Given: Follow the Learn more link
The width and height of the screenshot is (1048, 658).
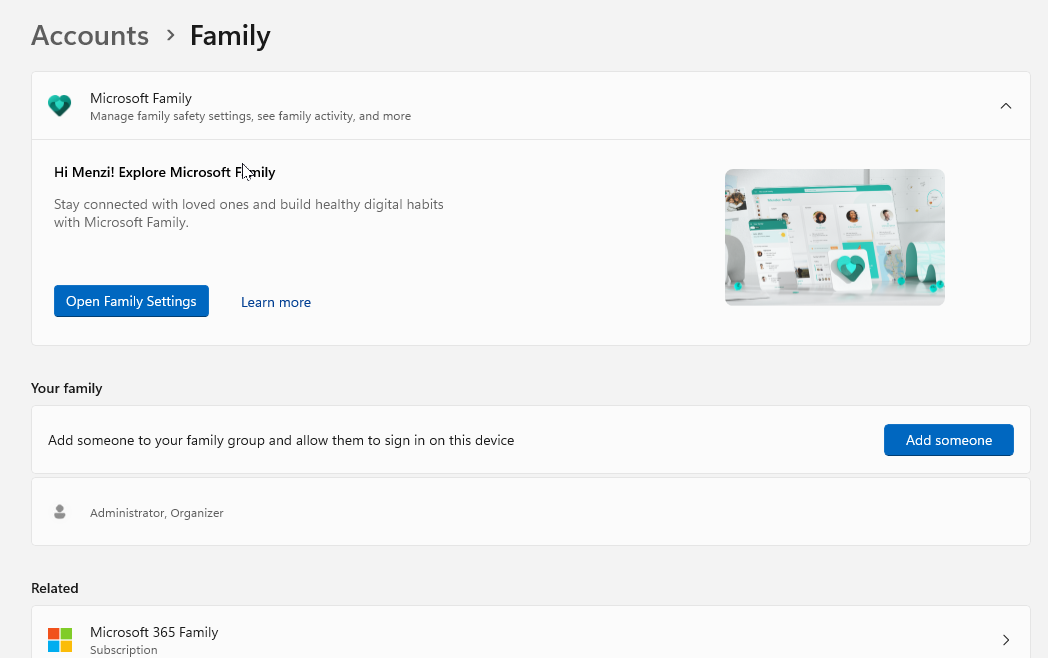Looking at the screenshot, I should [x=276, y=302].
